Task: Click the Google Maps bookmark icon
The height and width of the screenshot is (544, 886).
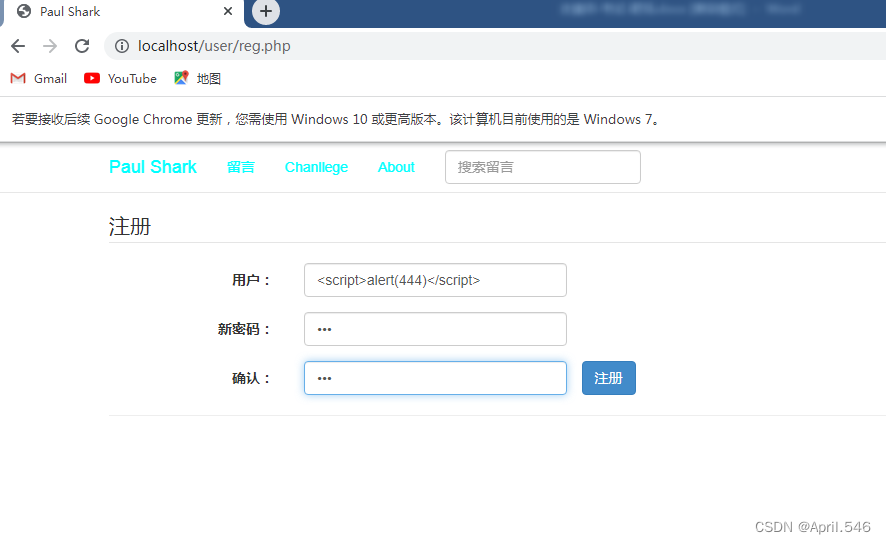Action: (181, 78)
